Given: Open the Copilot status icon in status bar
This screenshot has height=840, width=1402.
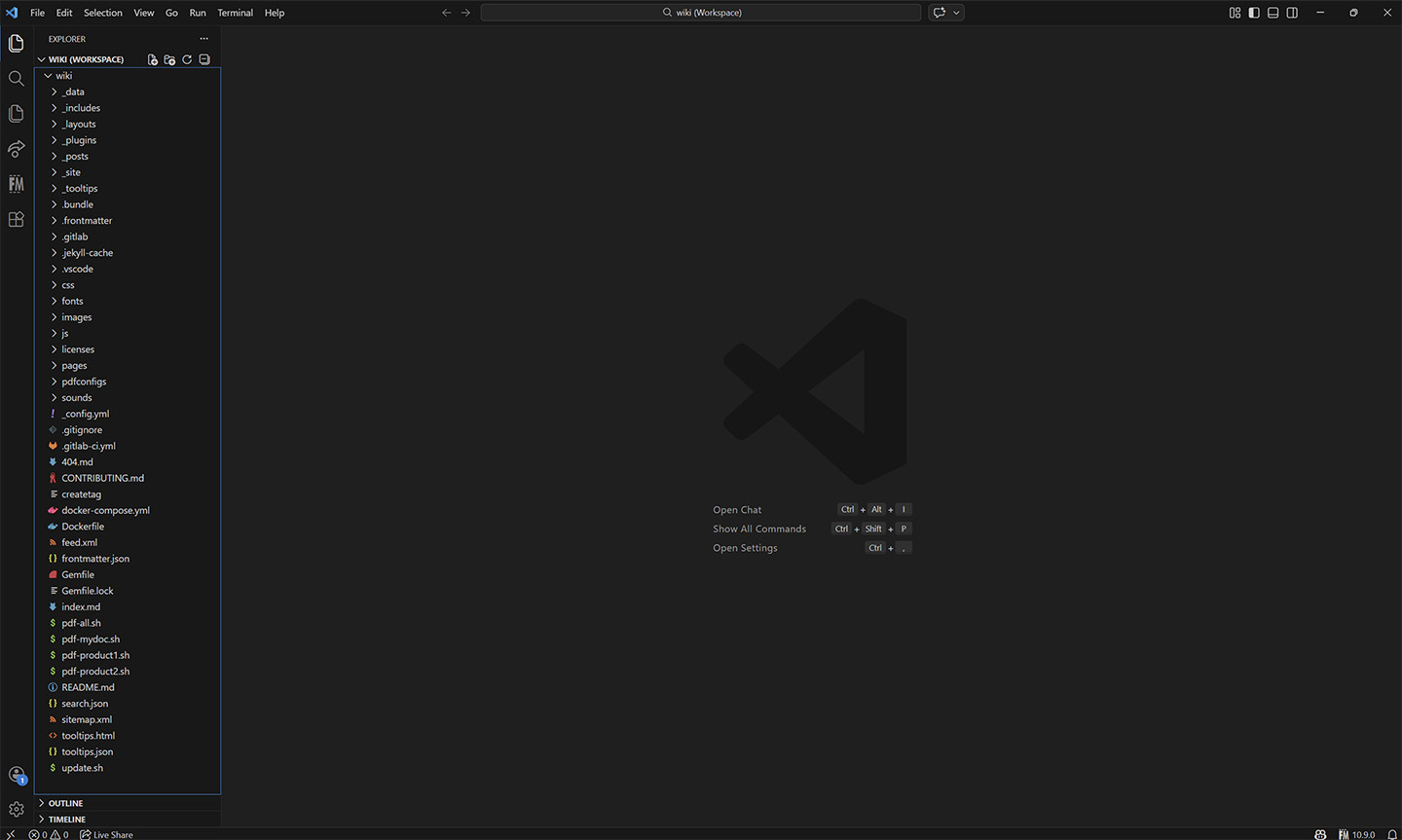Looking at the screenshot, I should [x=1320, y=834].
